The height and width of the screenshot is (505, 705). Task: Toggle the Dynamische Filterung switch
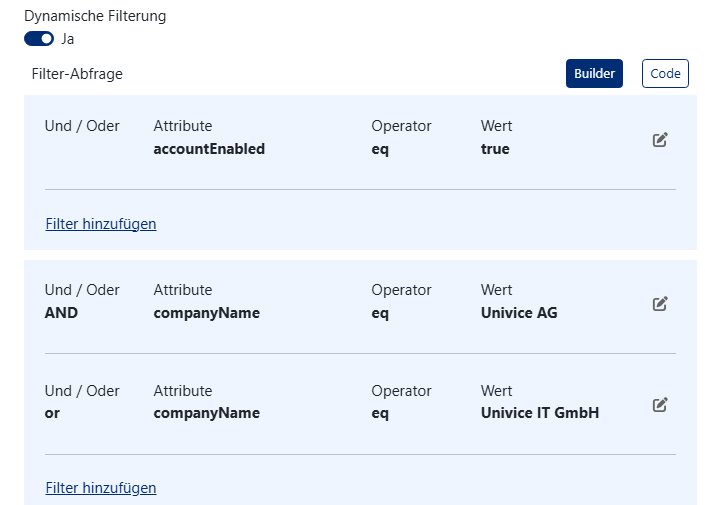click(39, 39)
